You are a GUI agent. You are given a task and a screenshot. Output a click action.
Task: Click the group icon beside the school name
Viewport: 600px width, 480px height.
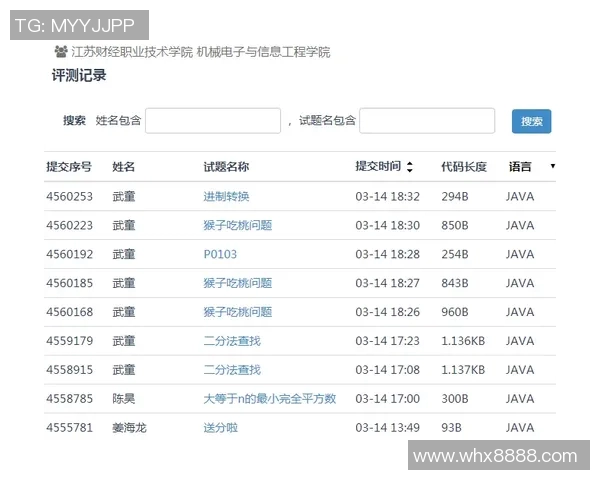pos(61,51)
